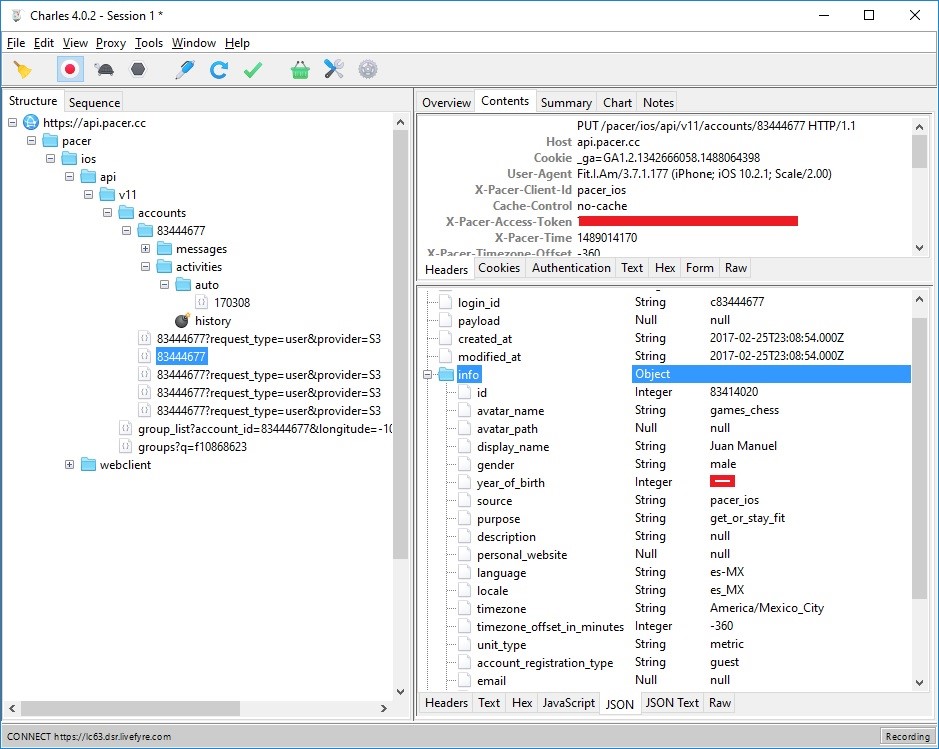Open the Tools wrench icon
Image resolution: width=939 pixels, height=749 pixels.
pos(334,70)
